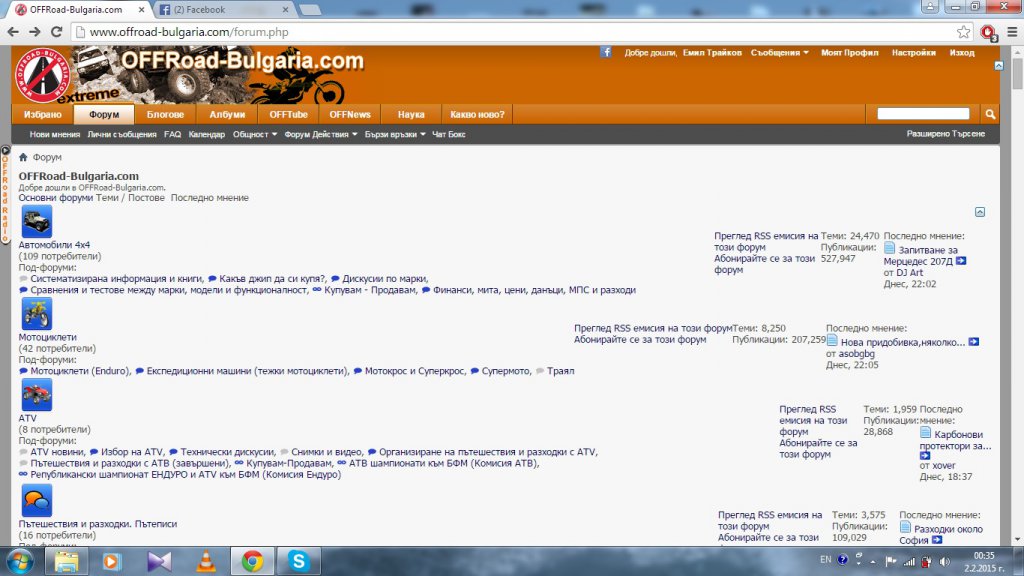Go to last post arrow next to Мерцедес 207Д
Image resolution: width=1024 pixels, height=576 pixels.
(x=961, y=261)
